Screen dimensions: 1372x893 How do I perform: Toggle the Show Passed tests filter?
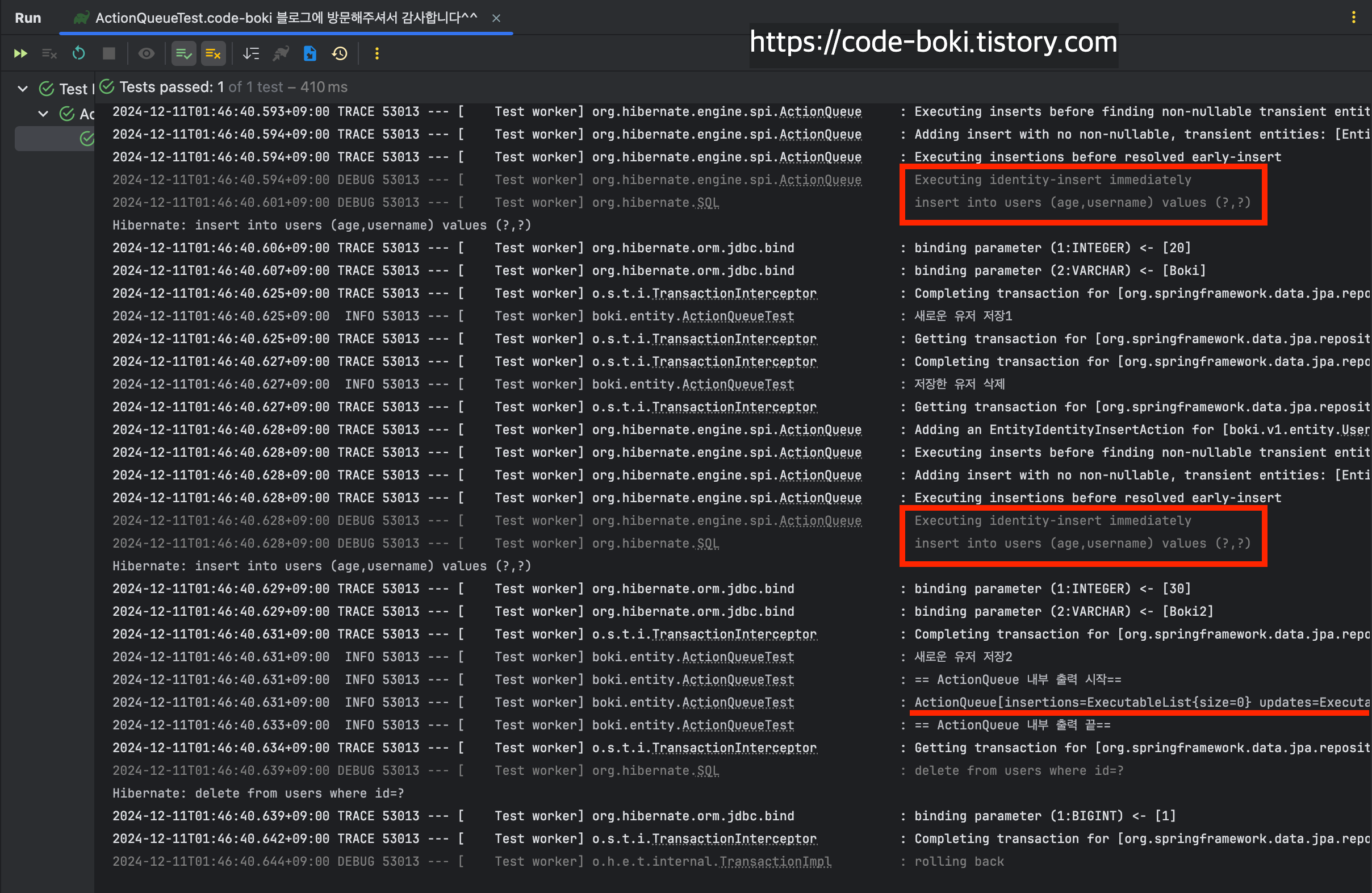click(184, 53)
